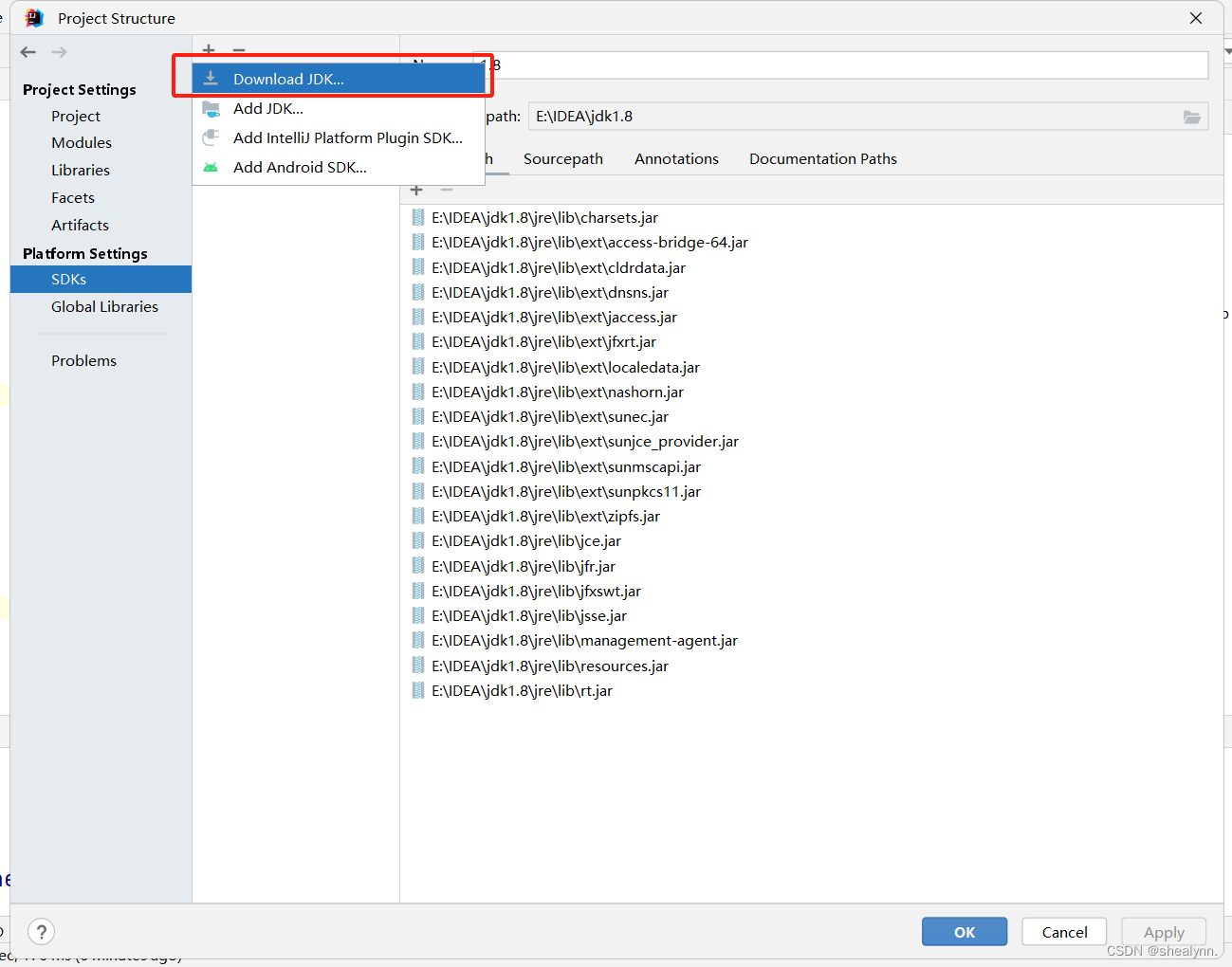Open folder browser for JDK home path
Image resolution: width=1232 pixels, height=967 pixels.
point(1192,117)
